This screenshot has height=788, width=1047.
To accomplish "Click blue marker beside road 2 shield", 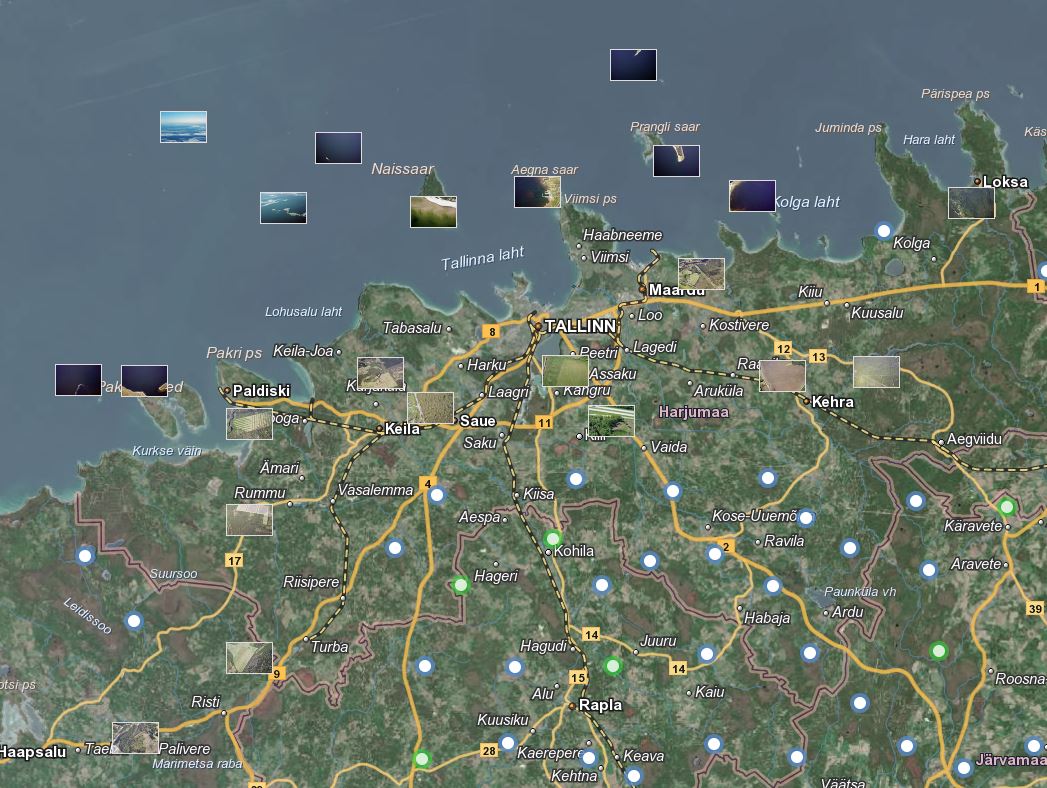I will 714,554.
